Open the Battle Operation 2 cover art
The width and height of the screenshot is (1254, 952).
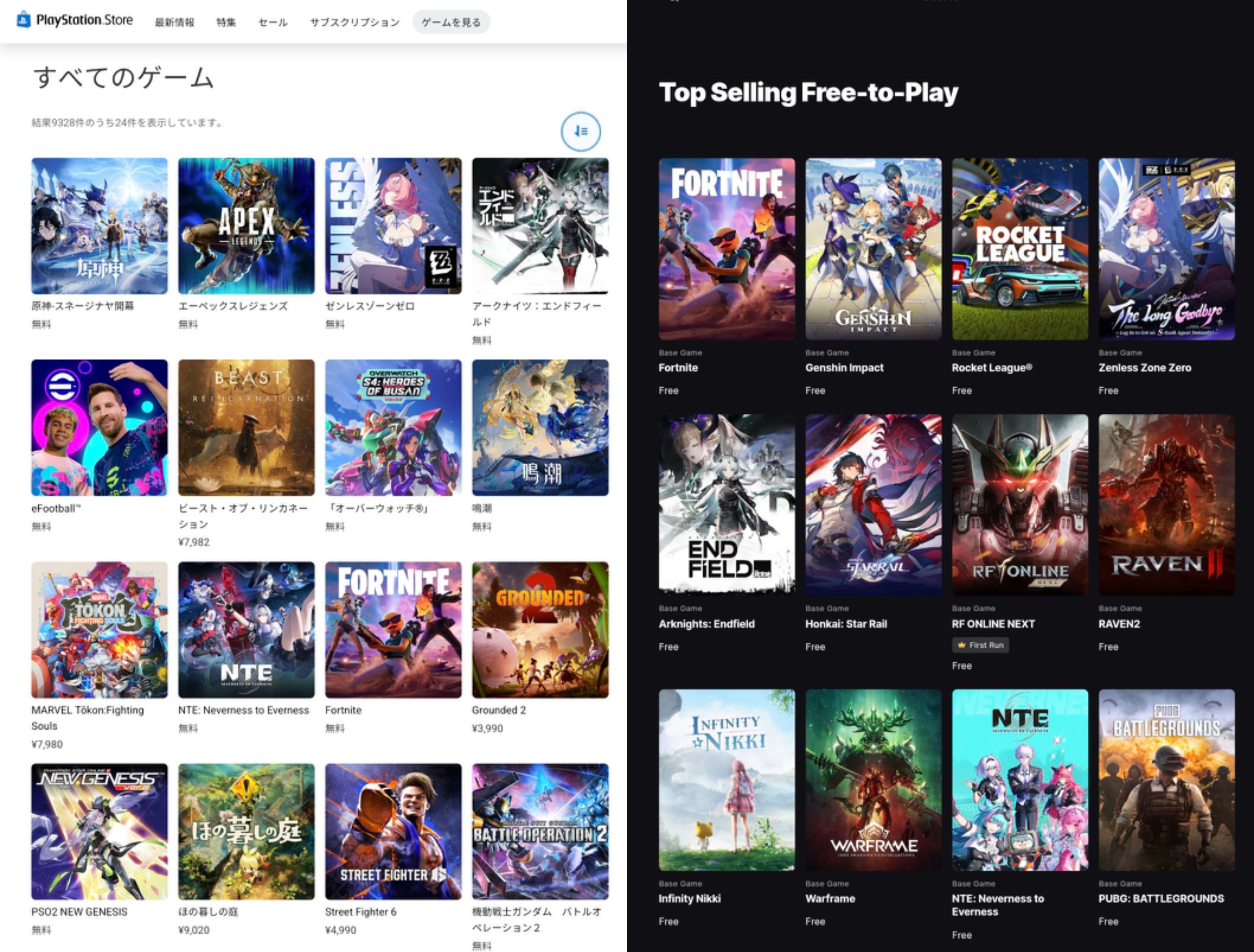pyautogui.click(x=540, y=831)
